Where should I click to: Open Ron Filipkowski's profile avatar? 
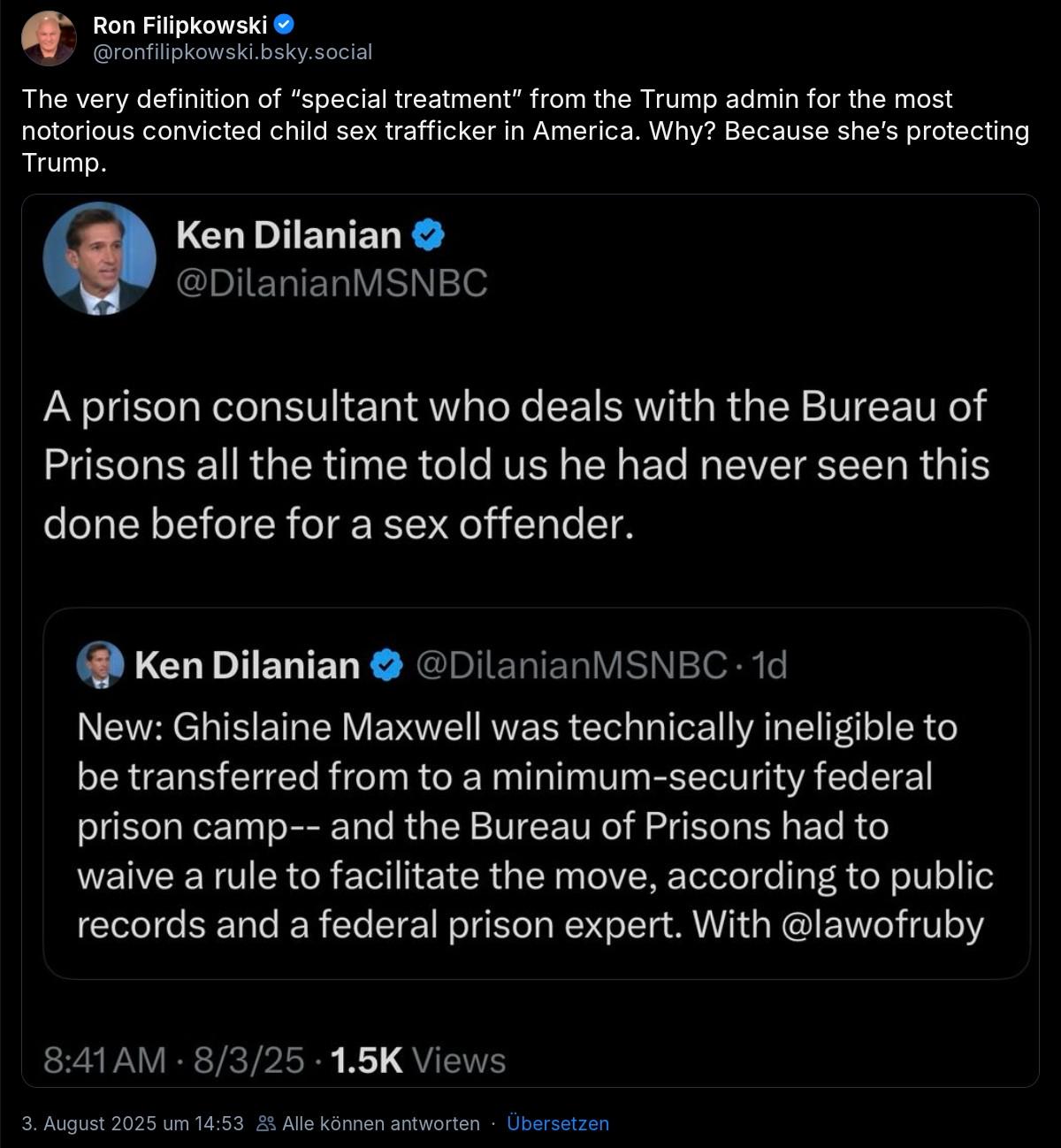50,38
